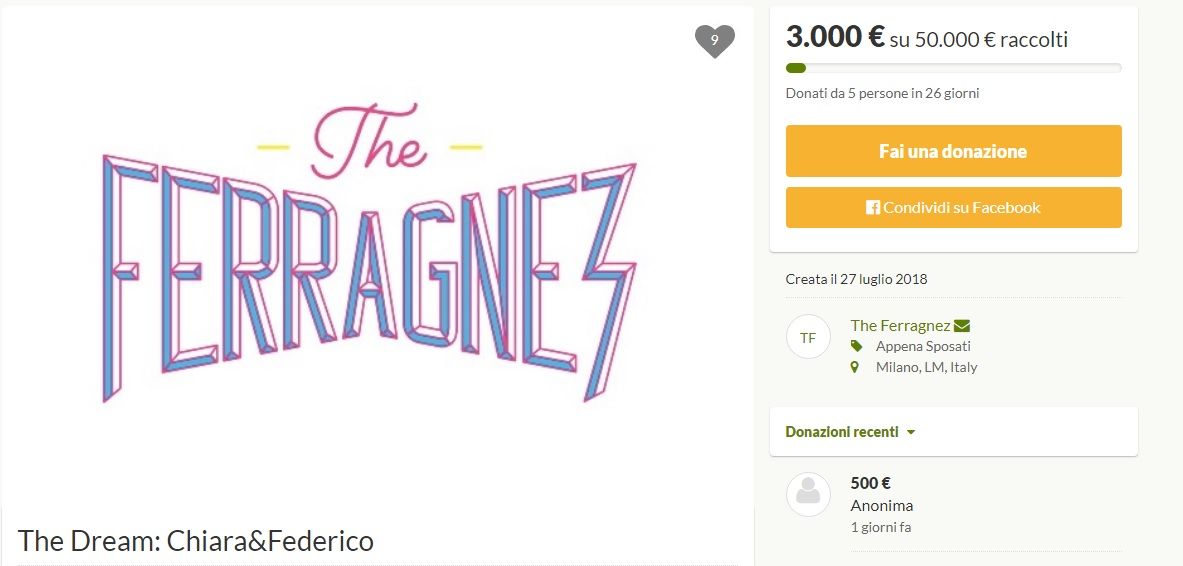Click the caret arrow after Donazioni recenti
Viewport: 1183px width, 566px height.
pyautogui.click(x=911, y=433)
